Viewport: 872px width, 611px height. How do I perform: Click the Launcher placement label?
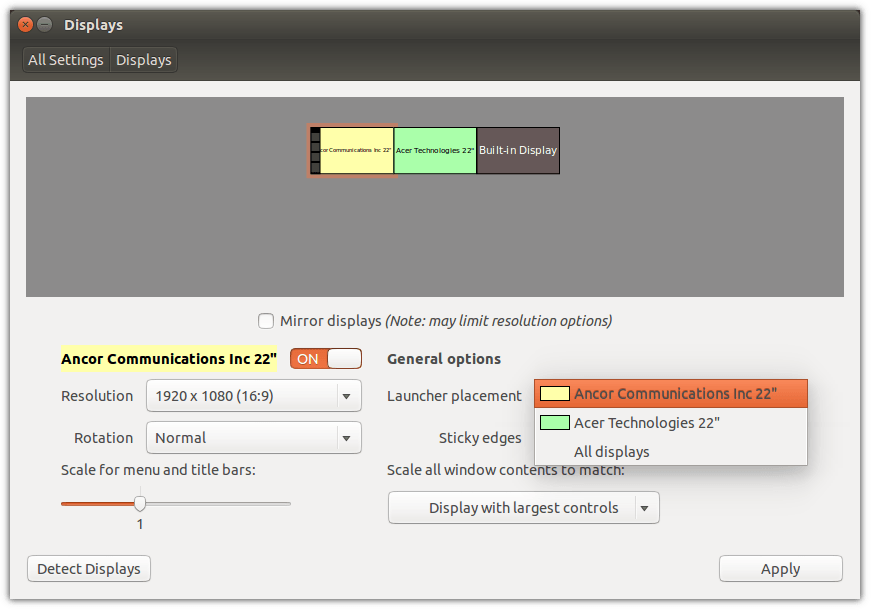point(454,396)
